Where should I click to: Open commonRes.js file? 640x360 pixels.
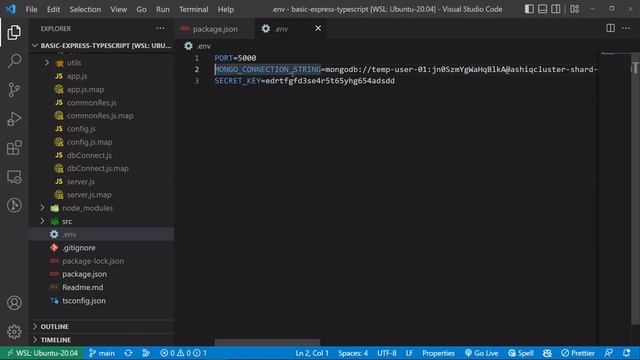click(x=91, y=102)
